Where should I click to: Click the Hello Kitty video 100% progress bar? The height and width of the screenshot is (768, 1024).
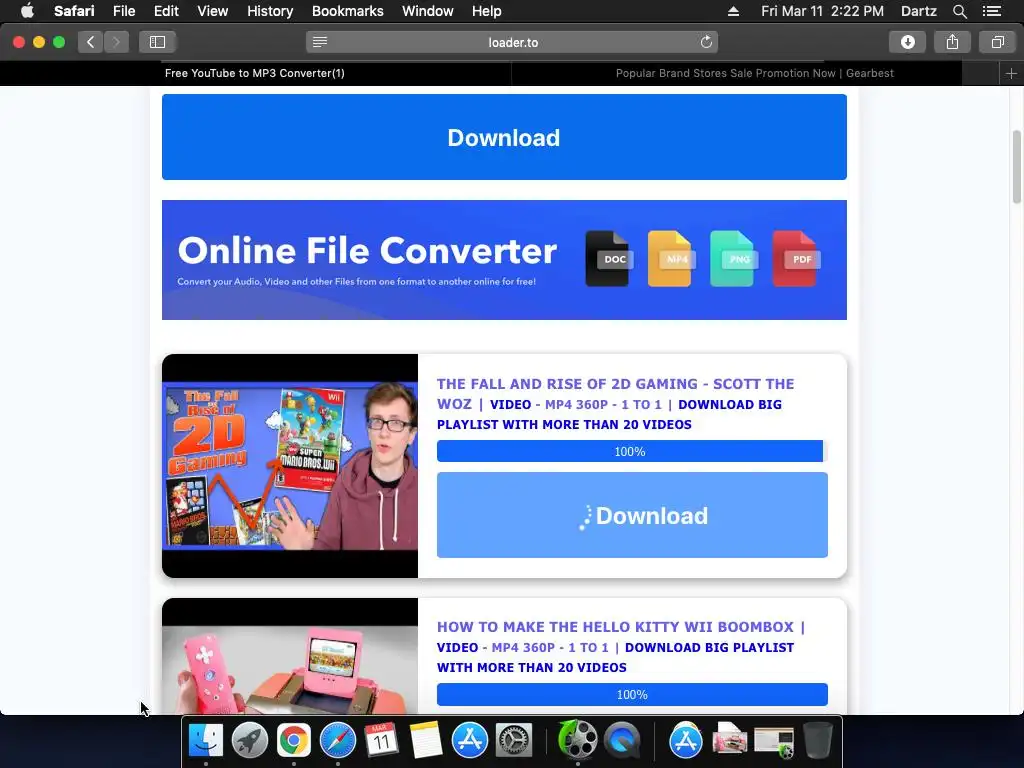coord(632,694)
